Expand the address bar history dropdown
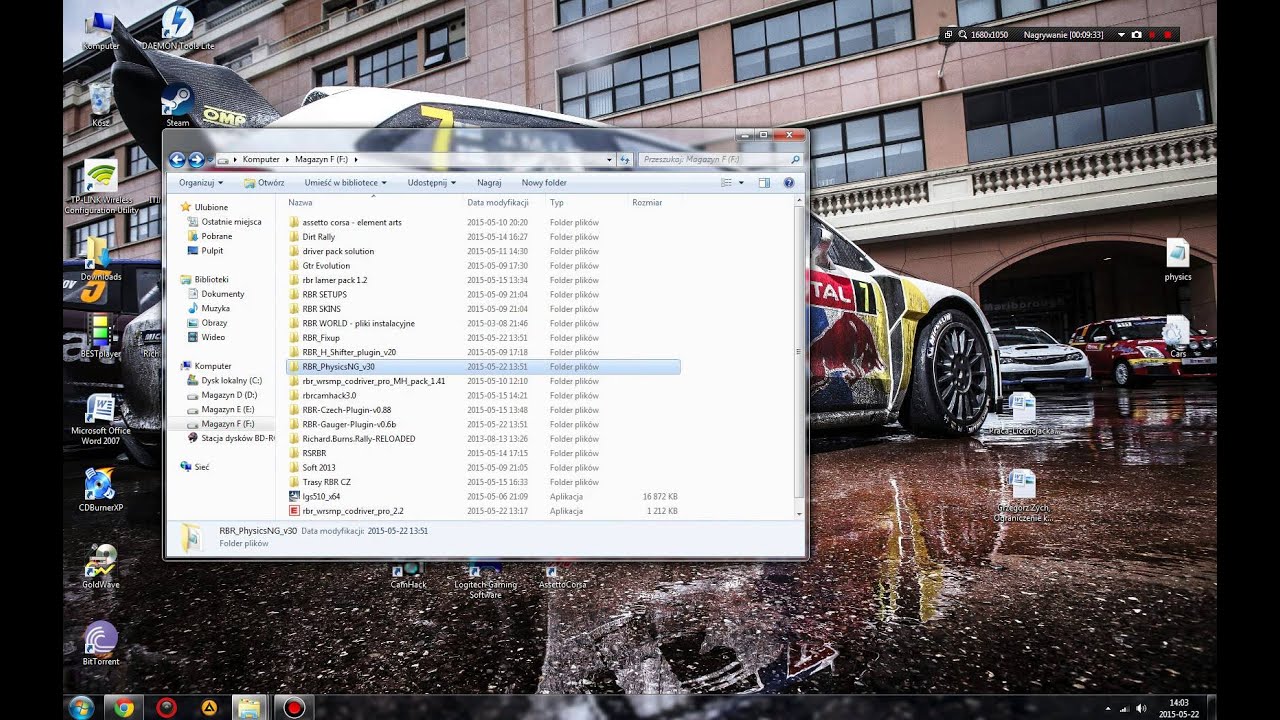Viewport: 1280px width, 720px height. click(610, 159)
